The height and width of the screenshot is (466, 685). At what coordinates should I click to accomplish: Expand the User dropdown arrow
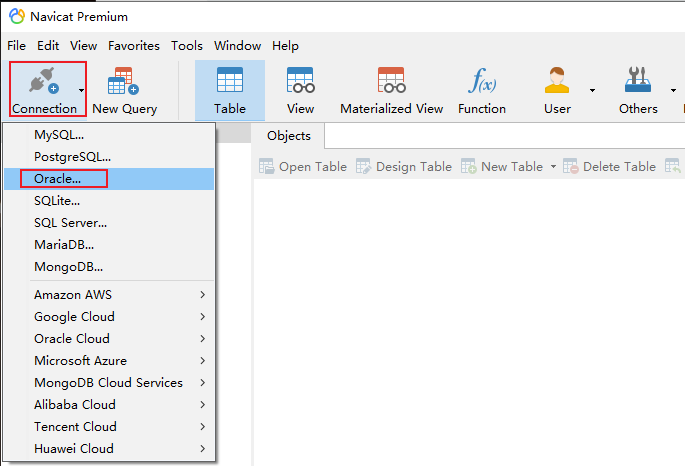592,90
